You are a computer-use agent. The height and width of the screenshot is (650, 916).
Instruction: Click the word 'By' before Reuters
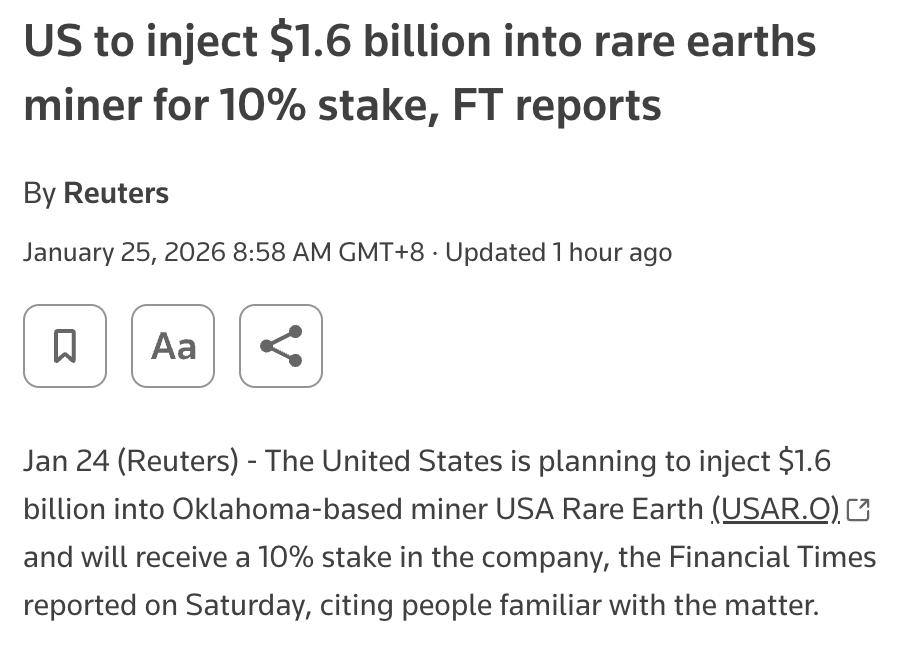[39, 193]
